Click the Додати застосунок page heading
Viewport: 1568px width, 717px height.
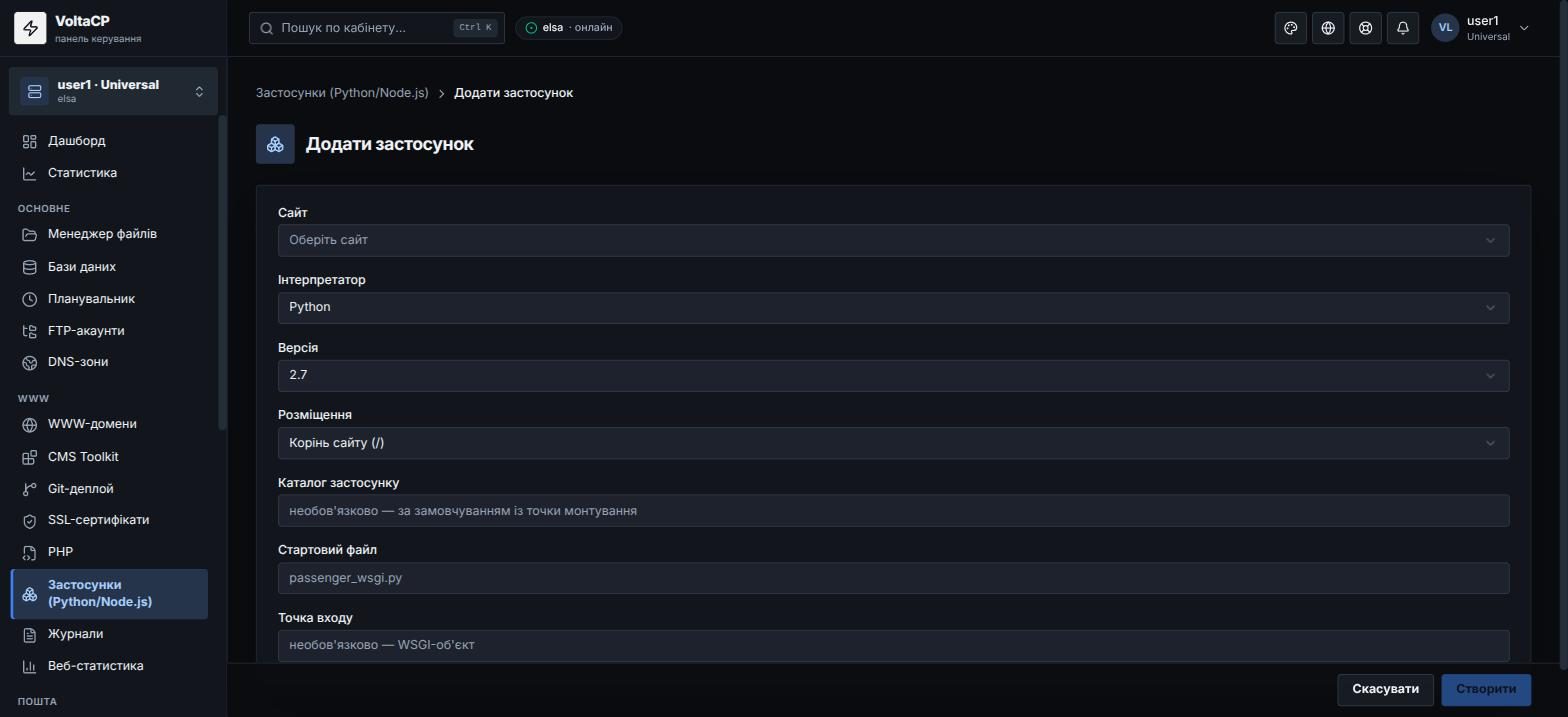390,144
